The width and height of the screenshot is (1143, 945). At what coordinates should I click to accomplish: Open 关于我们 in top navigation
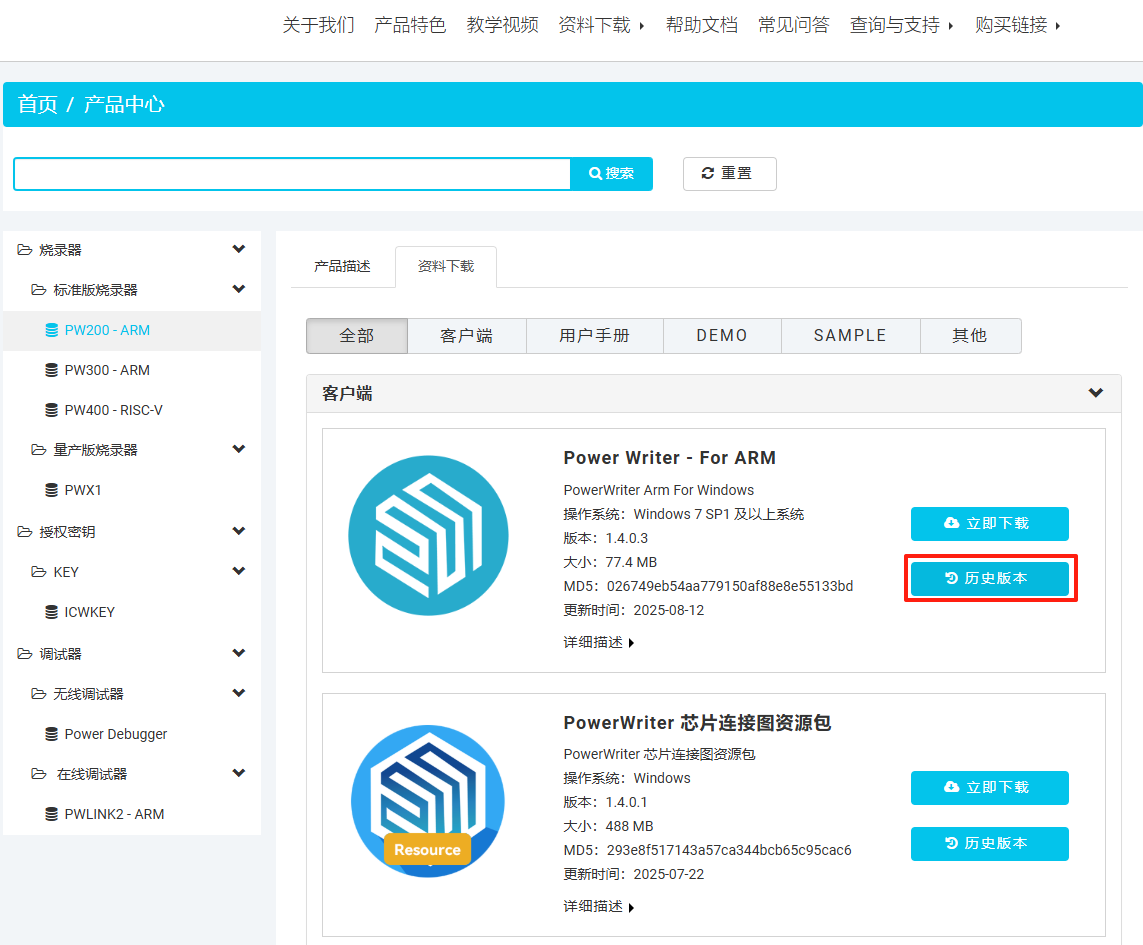click(x=319, y=26)
